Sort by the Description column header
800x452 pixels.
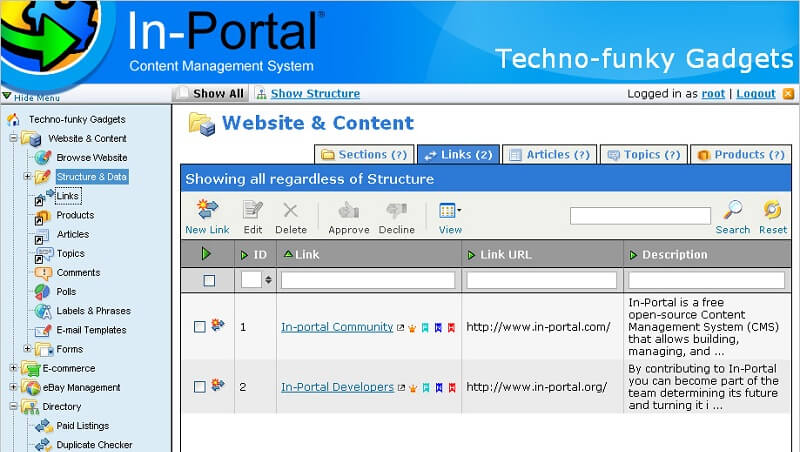pos(669,255)
